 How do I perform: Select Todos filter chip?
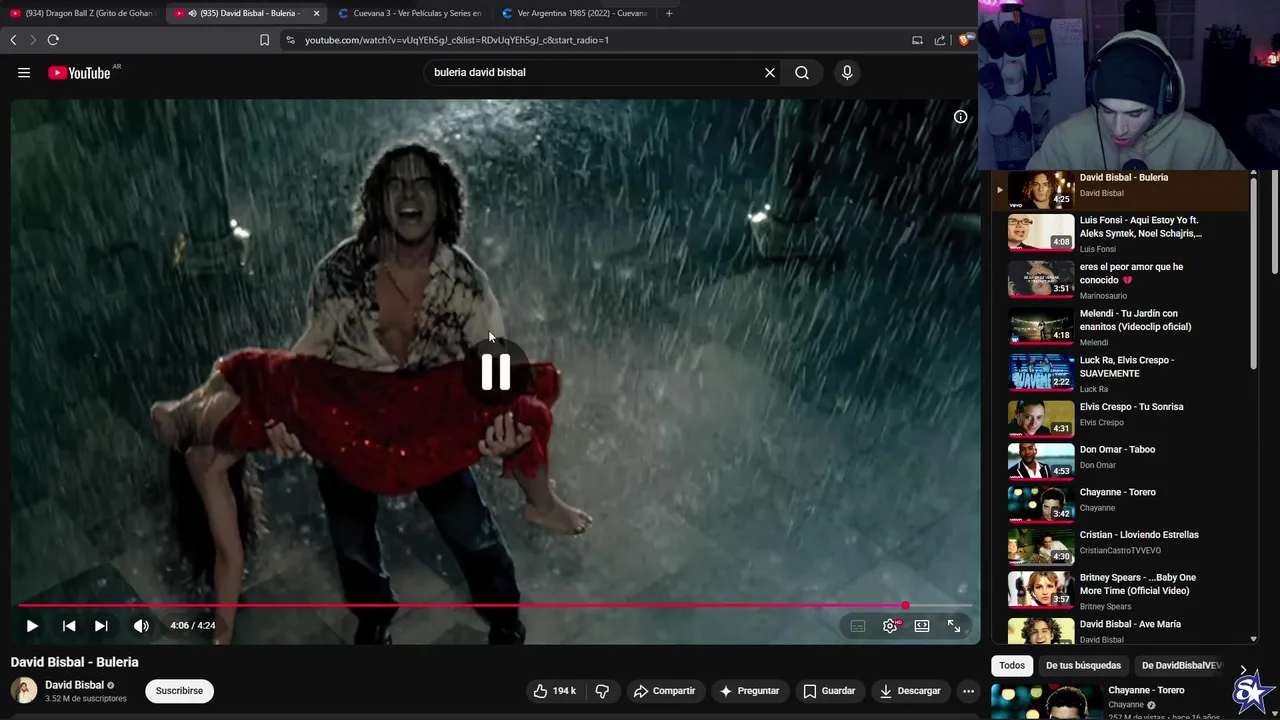click(1012, 666)
